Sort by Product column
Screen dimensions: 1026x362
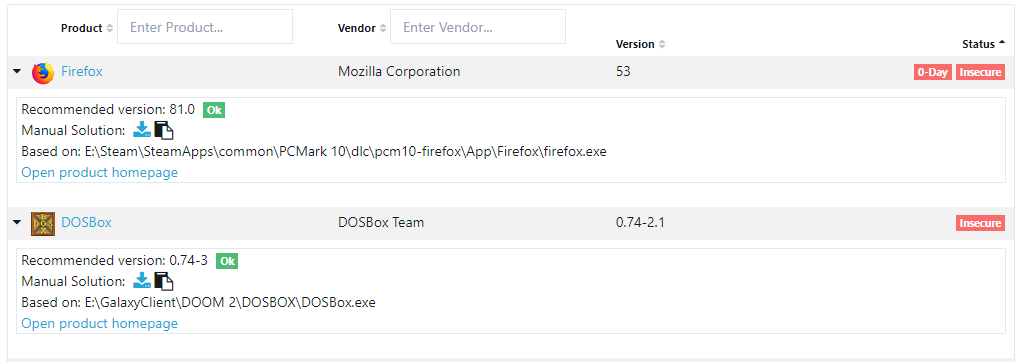point(87,28)
